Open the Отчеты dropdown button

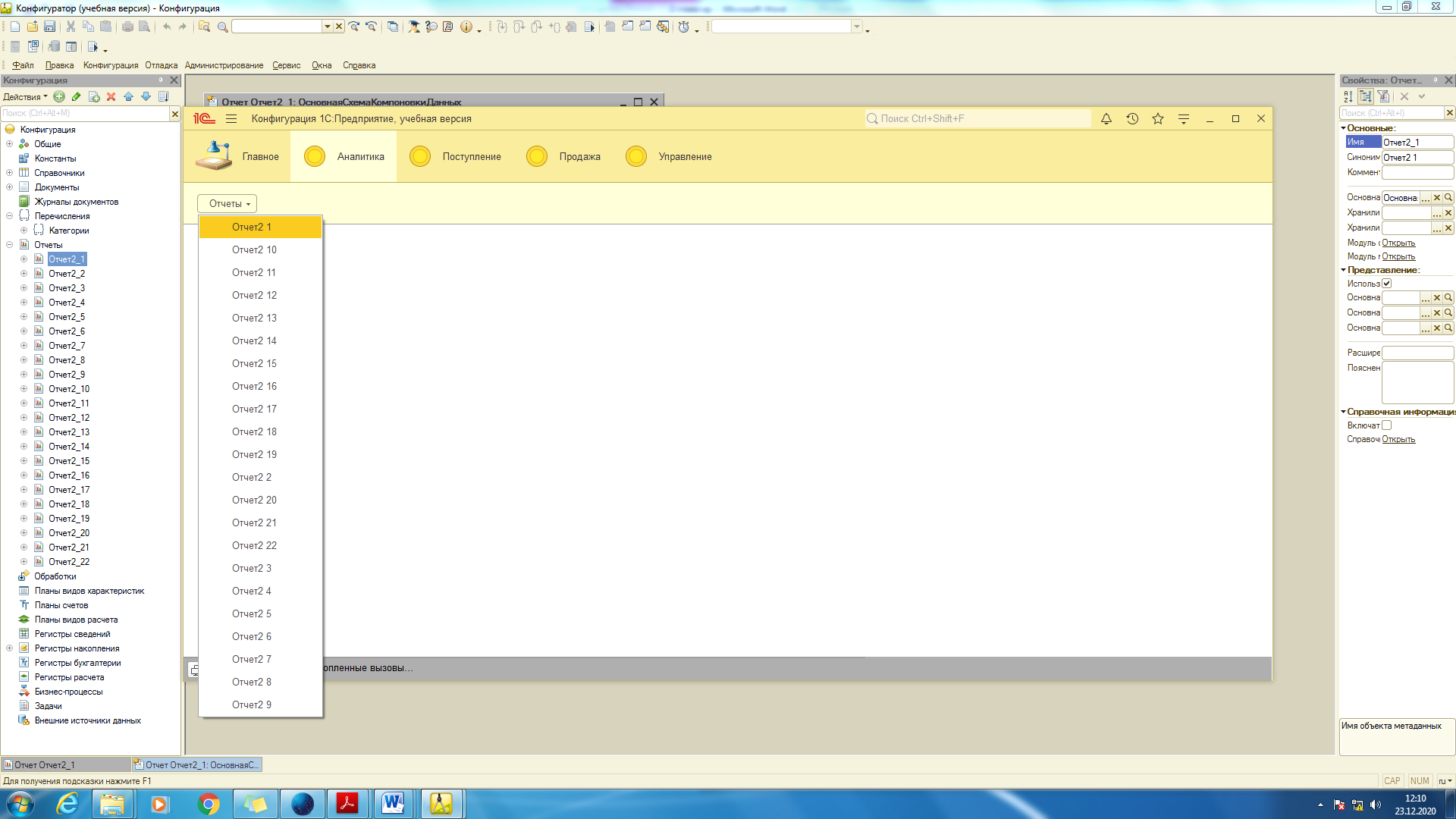point(227,204)
